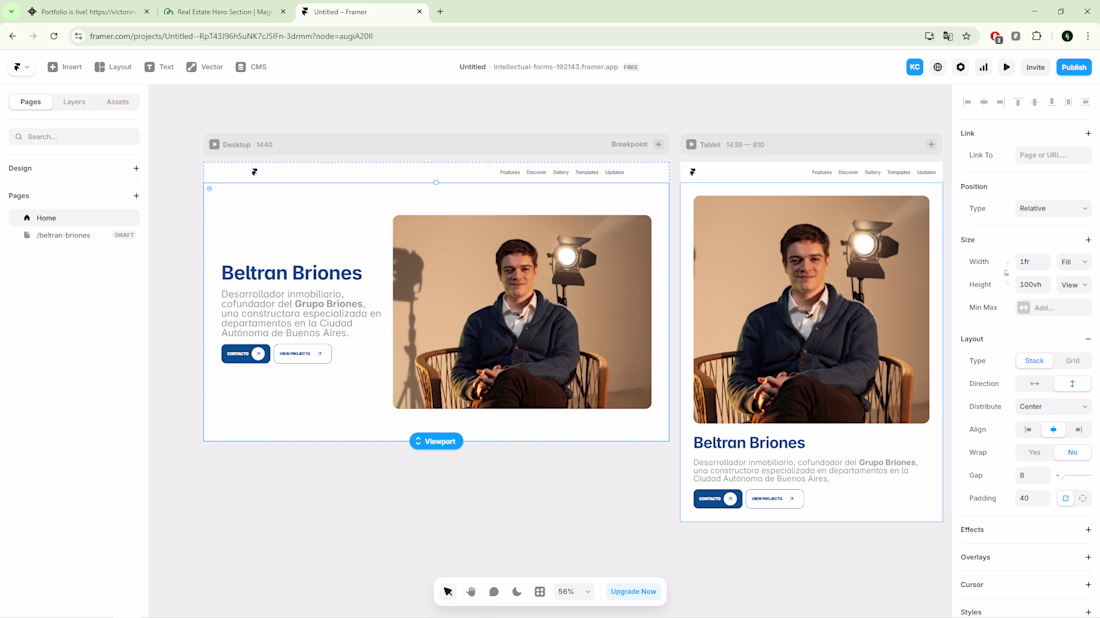
Task: Expand the Overlays section
Action: pos(1088,557)
